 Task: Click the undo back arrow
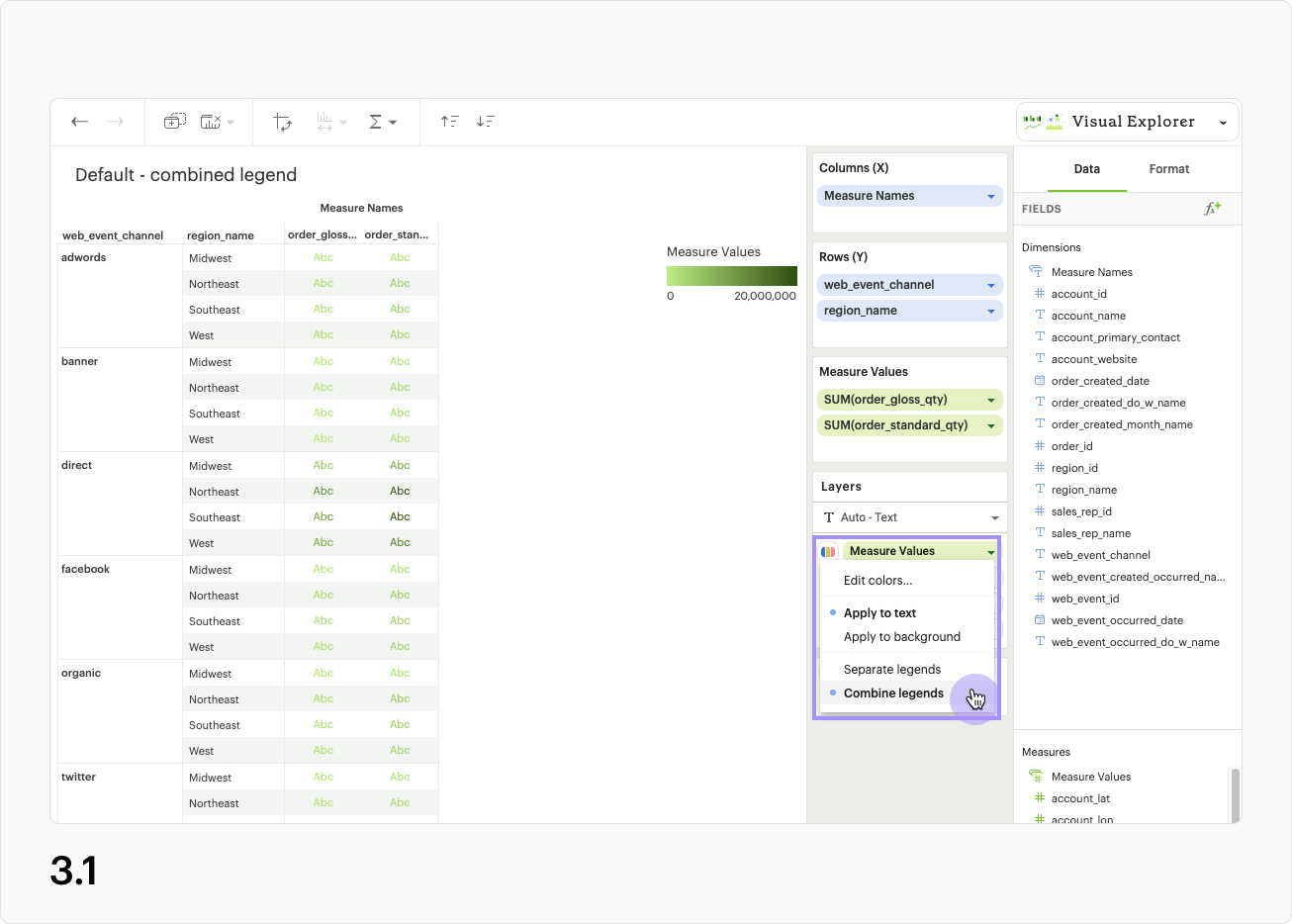(x=80, y=122)
